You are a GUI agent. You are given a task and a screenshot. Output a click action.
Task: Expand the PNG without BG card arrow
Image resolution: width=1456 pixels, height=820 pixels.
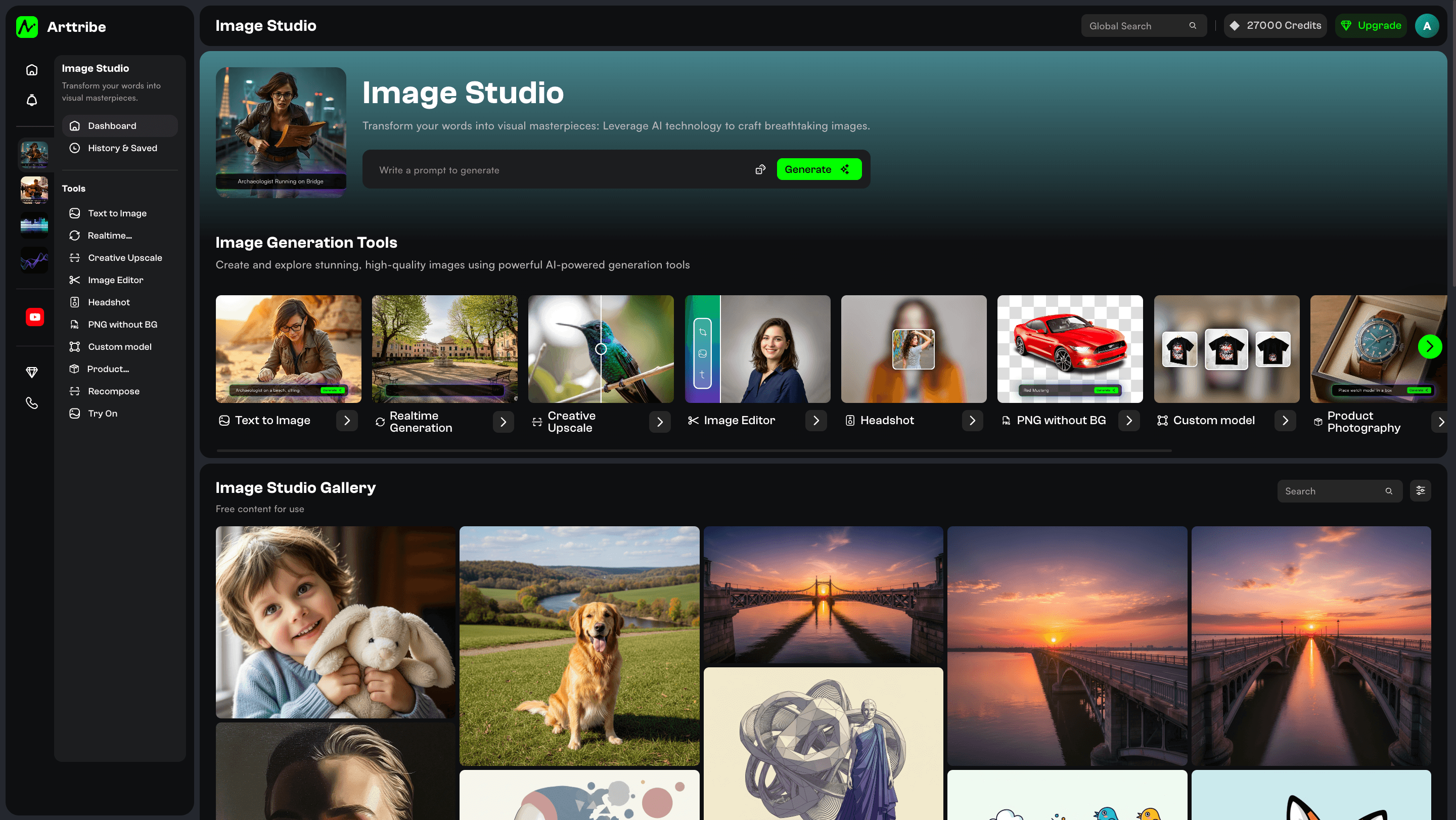(1129, 421)
